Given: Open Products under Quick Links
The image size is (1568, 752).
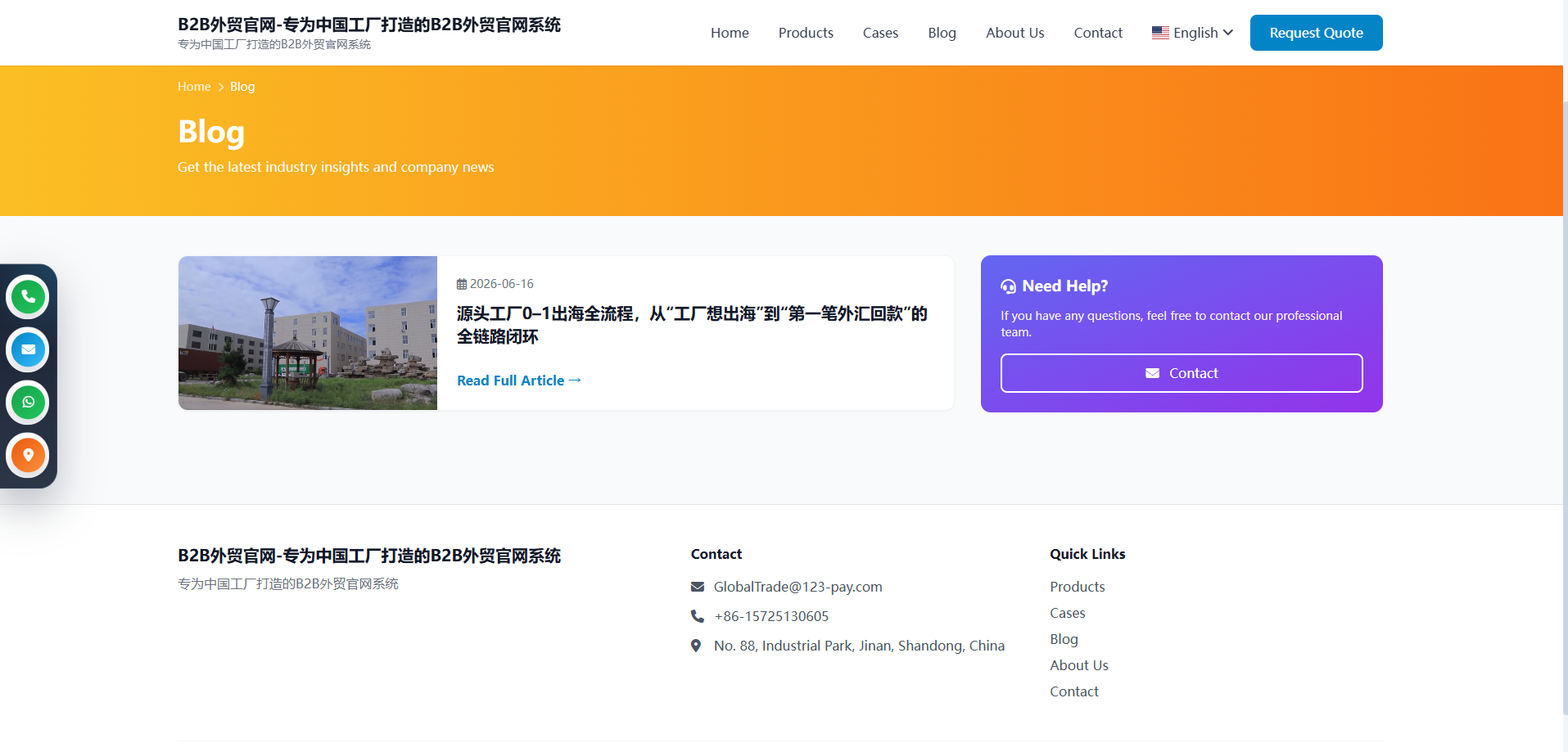Looking at the screenshot, I should coord(1078,587).
